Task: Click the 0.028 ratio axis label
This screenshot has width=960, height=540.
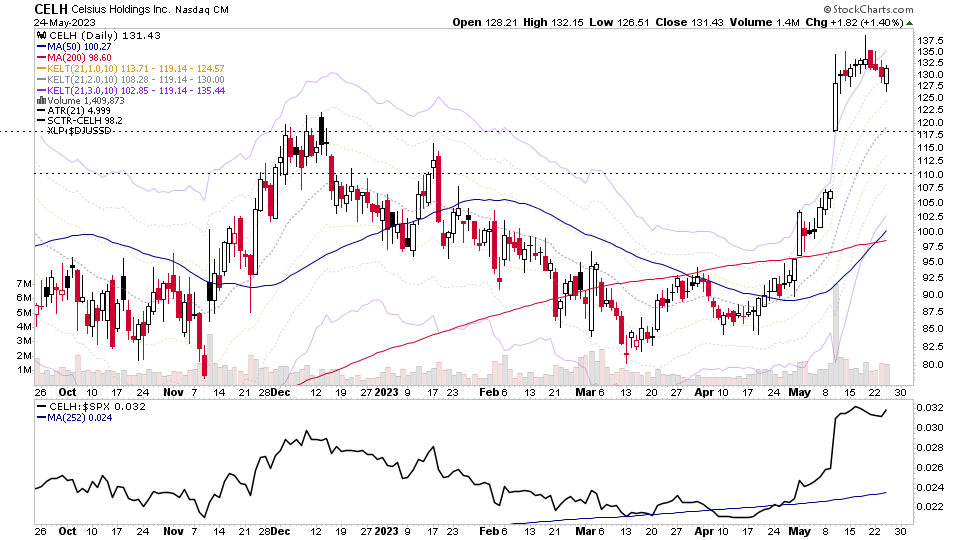Action: [930, 448]
